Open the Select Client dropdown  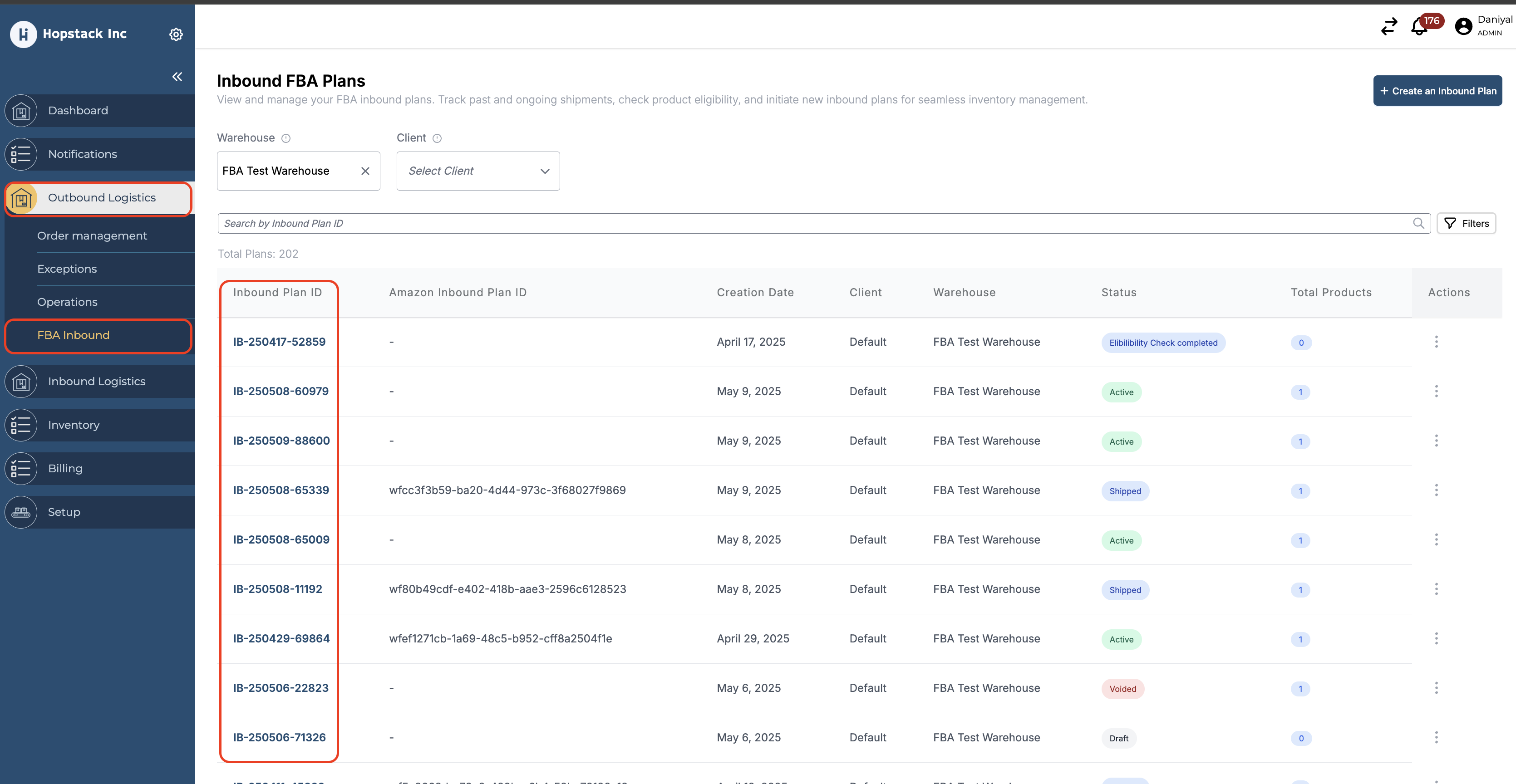click(x=478, y=171)
